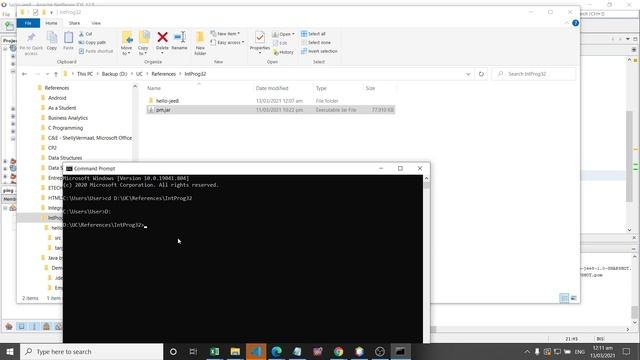Viewport: 640px width, 360px height.
Task: Sort by the Date modified column
Action: (x=282, y=88)
